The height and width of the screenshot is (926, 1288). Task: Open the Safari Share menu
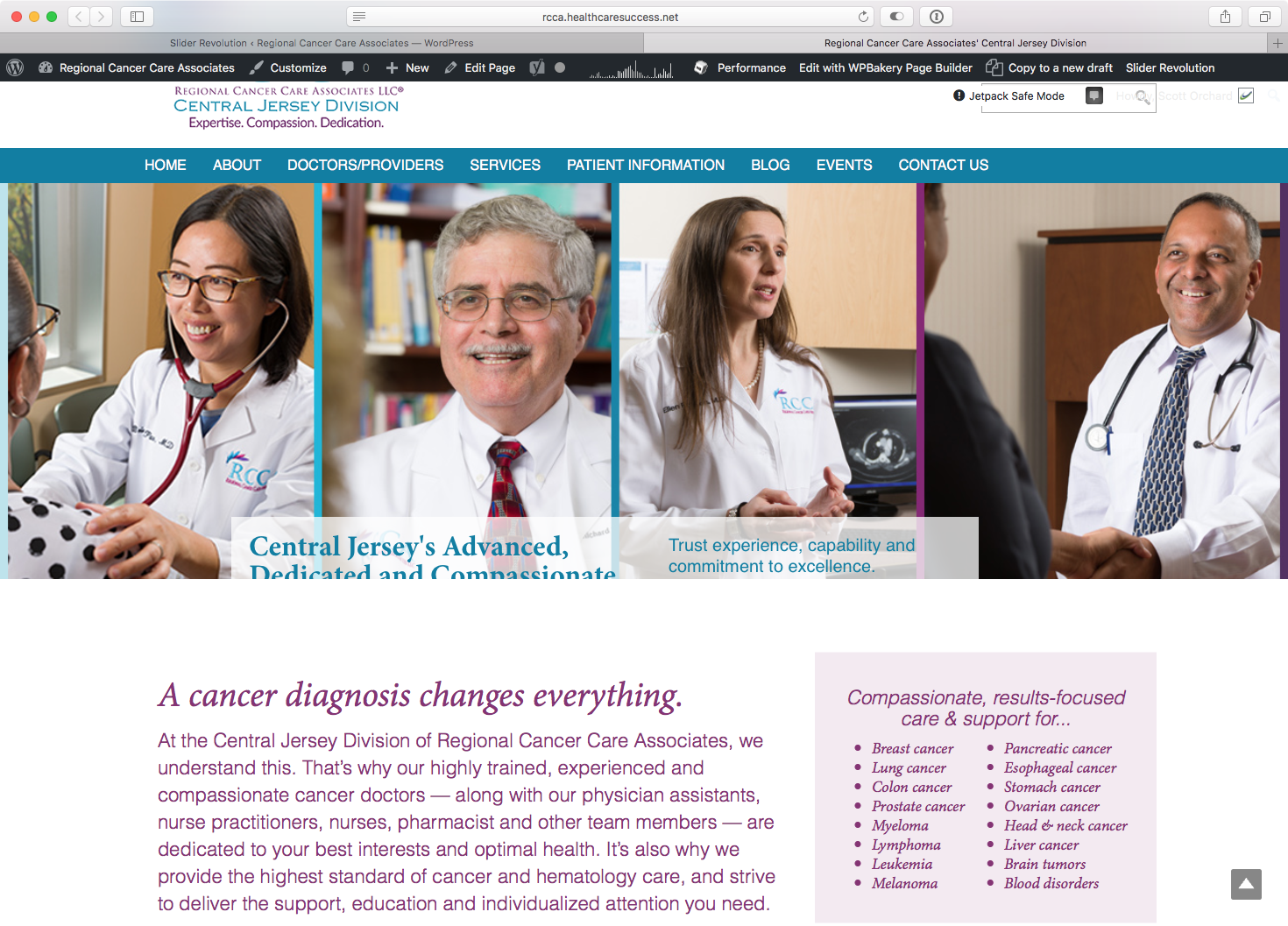[x=1225, y=17]
